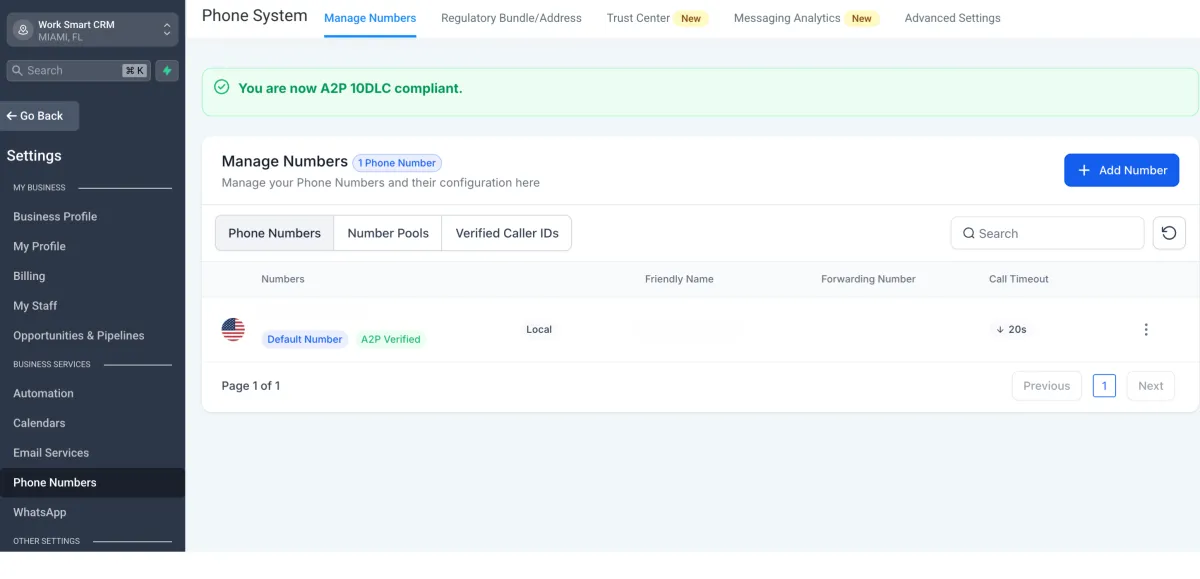Image resolution: width=1200 pixels, height=579 pixels.
Task: Click the magnifier icon in sidebar search
Action: coord(17,71)
